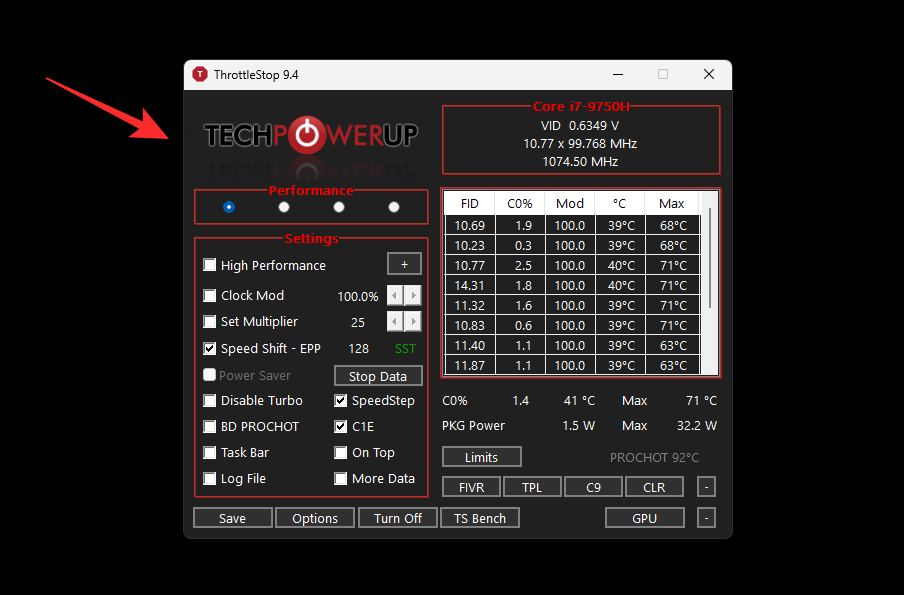Open the C9 package C-state window

click(x=593, y=486)
